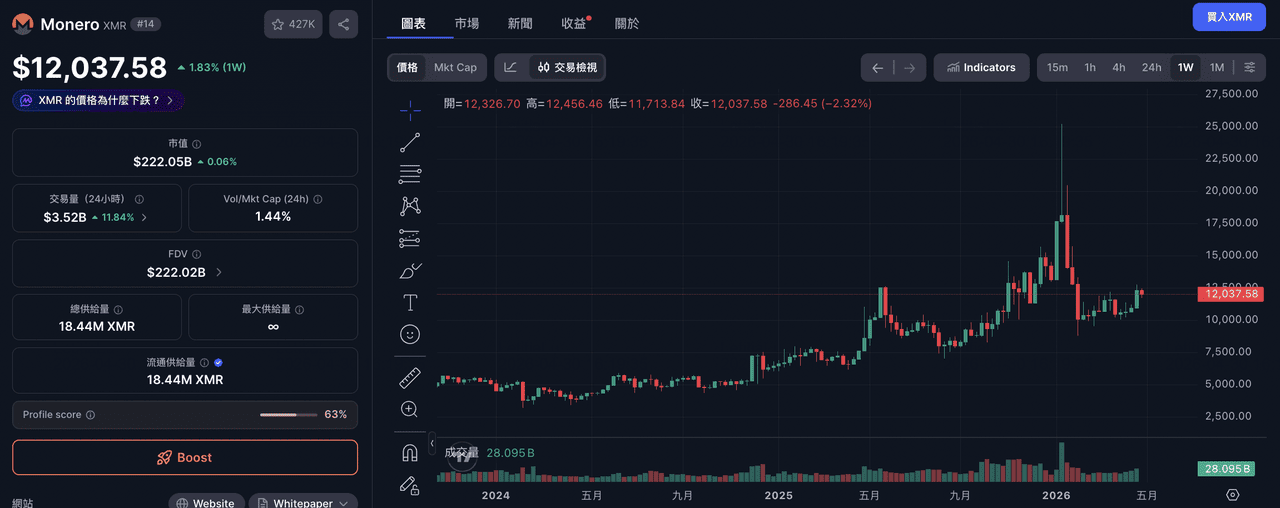The width and height of the screenshot is (1280, 508).
Task: Pick the brush drawing tool
Action: click(x=410, y=270)
